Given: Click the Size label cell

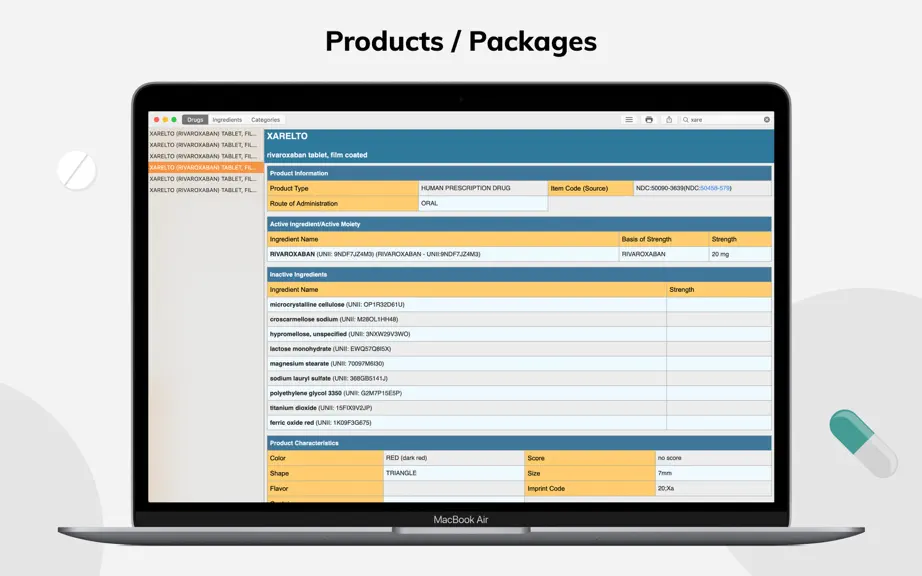Looking at the screenshot, I should click(x=590, y=473).
